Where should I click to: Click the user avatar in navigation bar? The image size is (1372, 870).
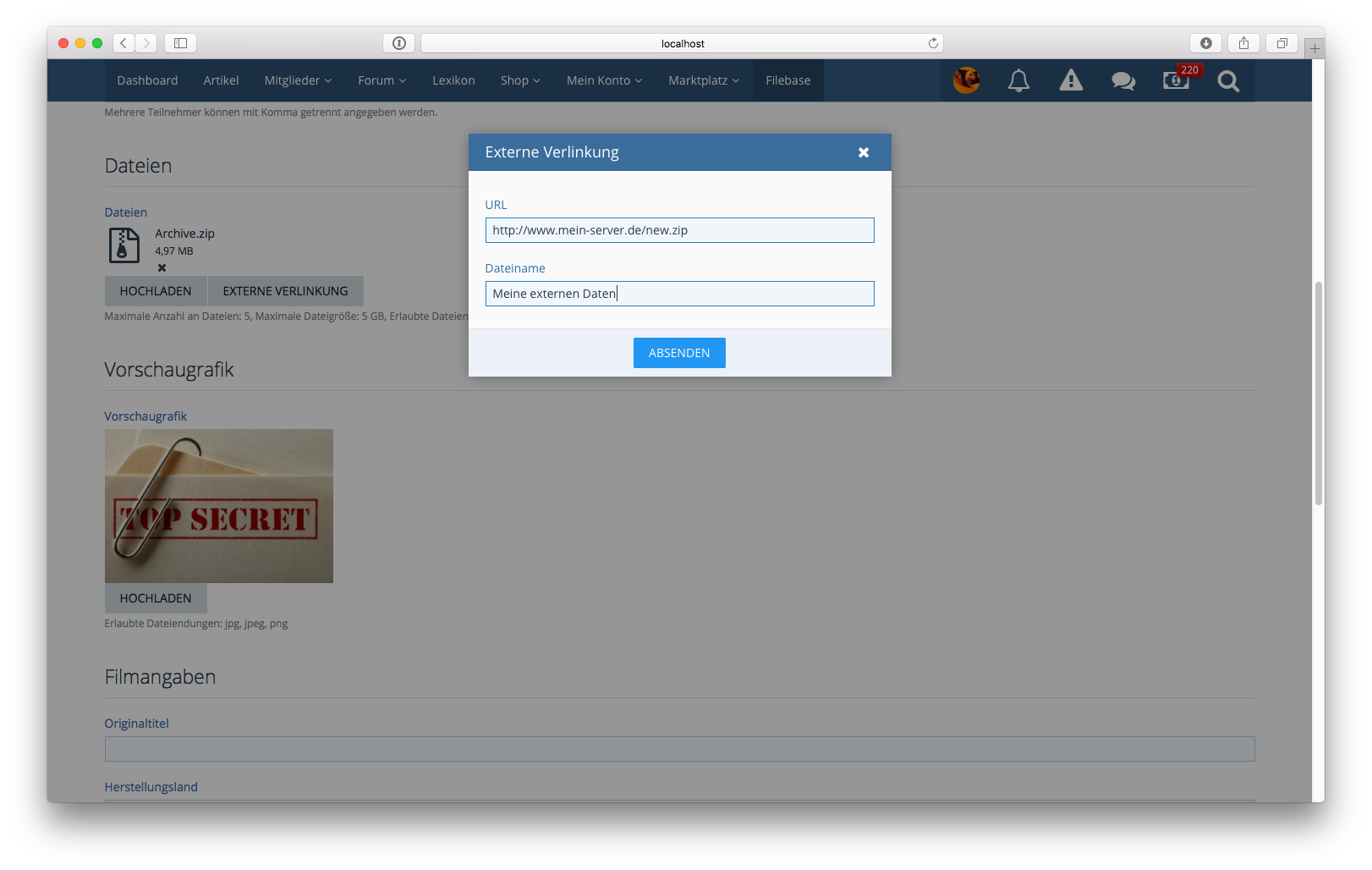click(966, 80)
